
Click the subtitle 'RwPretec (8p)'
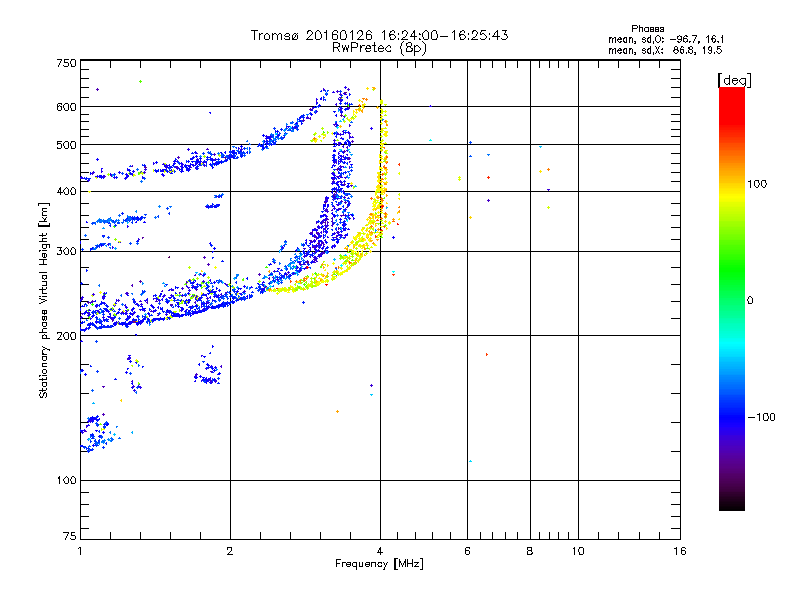pyautogui.click(x=379, y=48)
